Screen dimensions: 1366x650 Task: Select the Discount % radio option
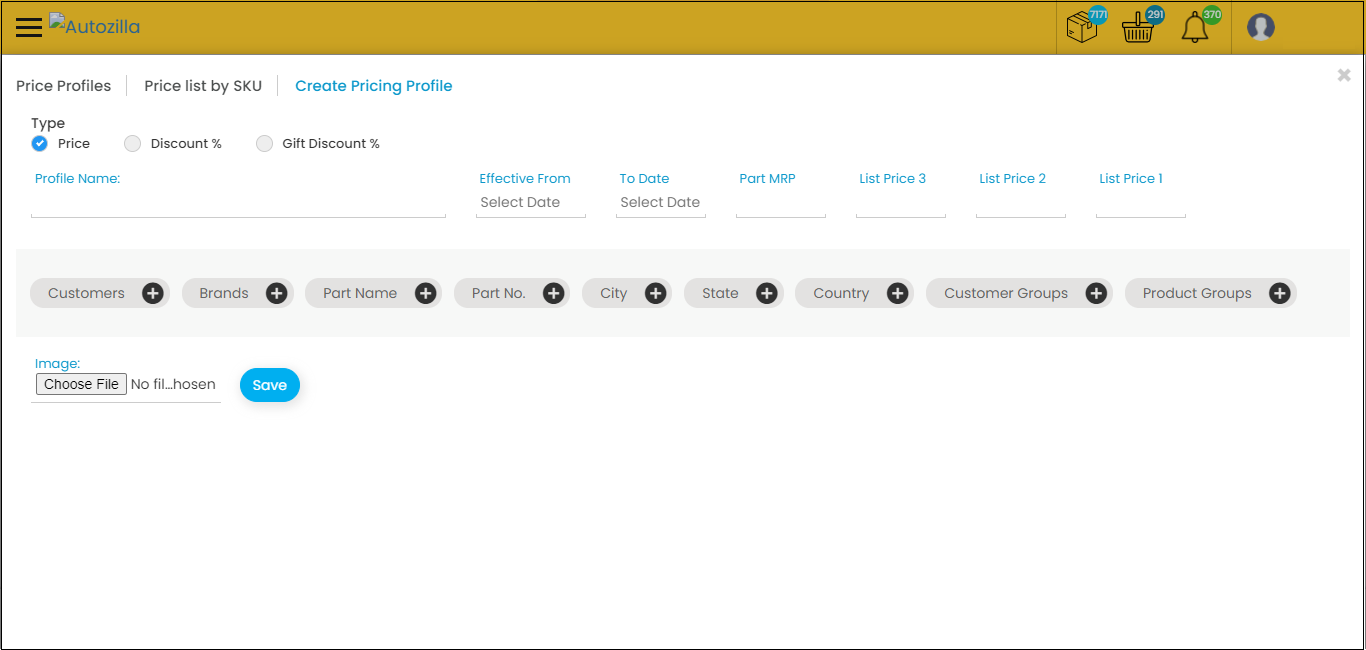pyautogui.click(x=133, y=144)
